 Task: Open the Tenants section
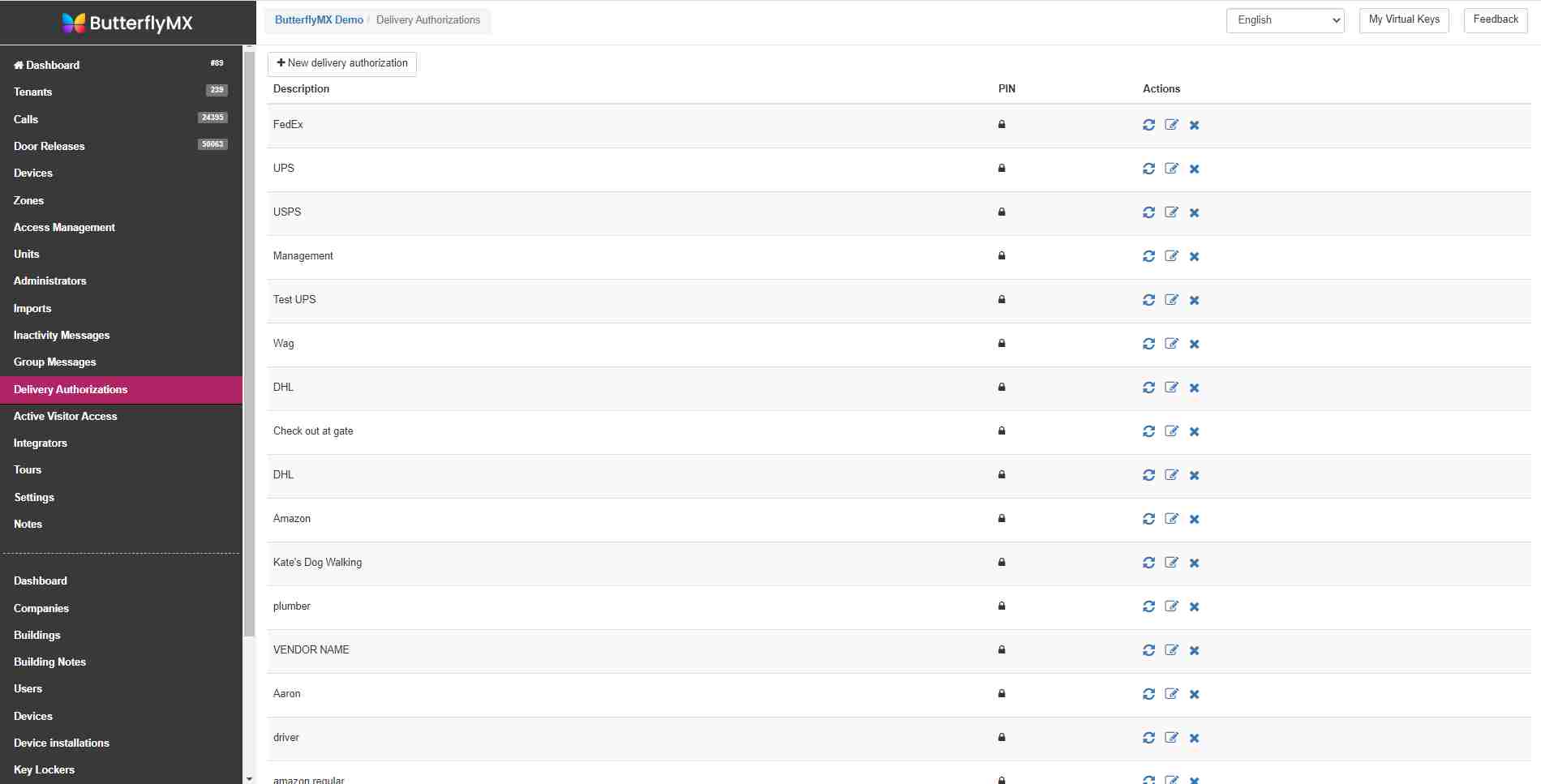point(33,92)
